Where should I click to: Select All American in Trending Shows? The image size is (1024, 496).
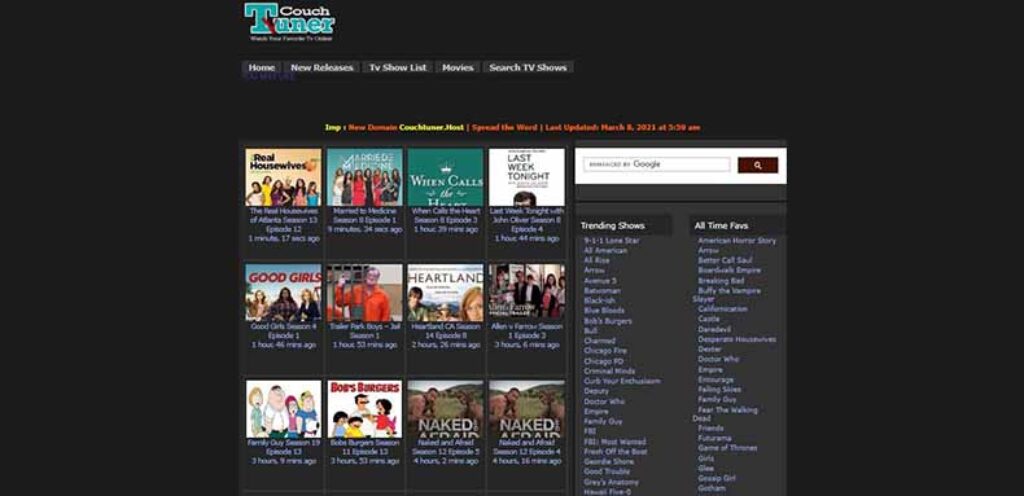[x=605, y=251]
